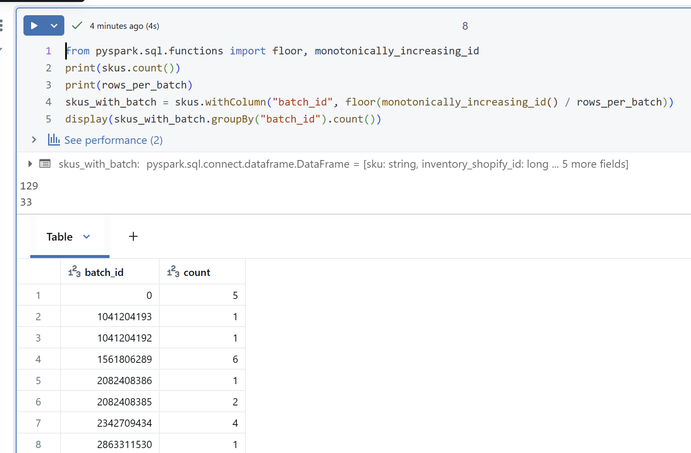Click line number 1 in the code editor
This screenshot has width=691, height=453.
(47, 50)
